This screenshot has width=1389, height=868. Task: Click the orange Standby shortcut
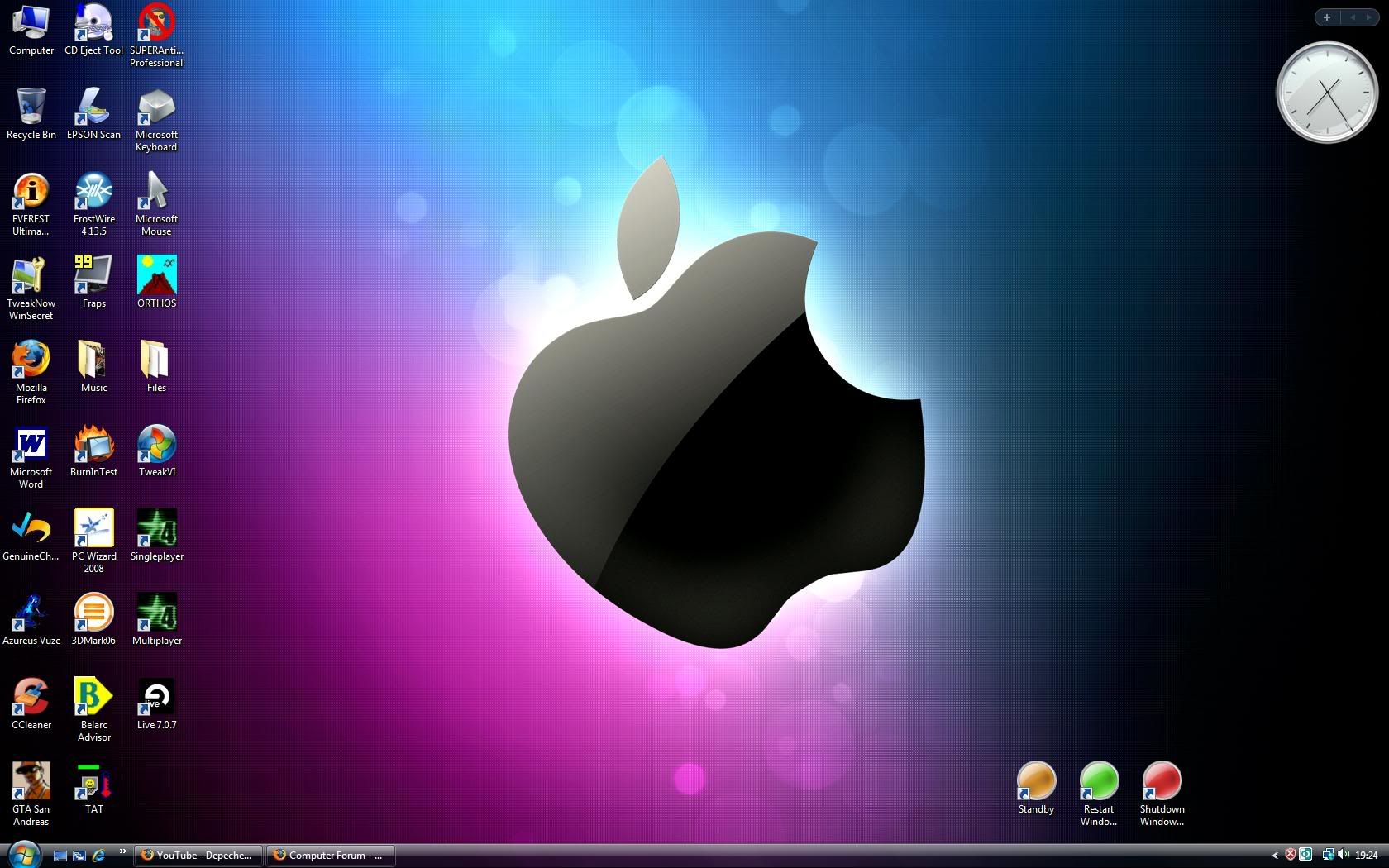pos(1036,788)
